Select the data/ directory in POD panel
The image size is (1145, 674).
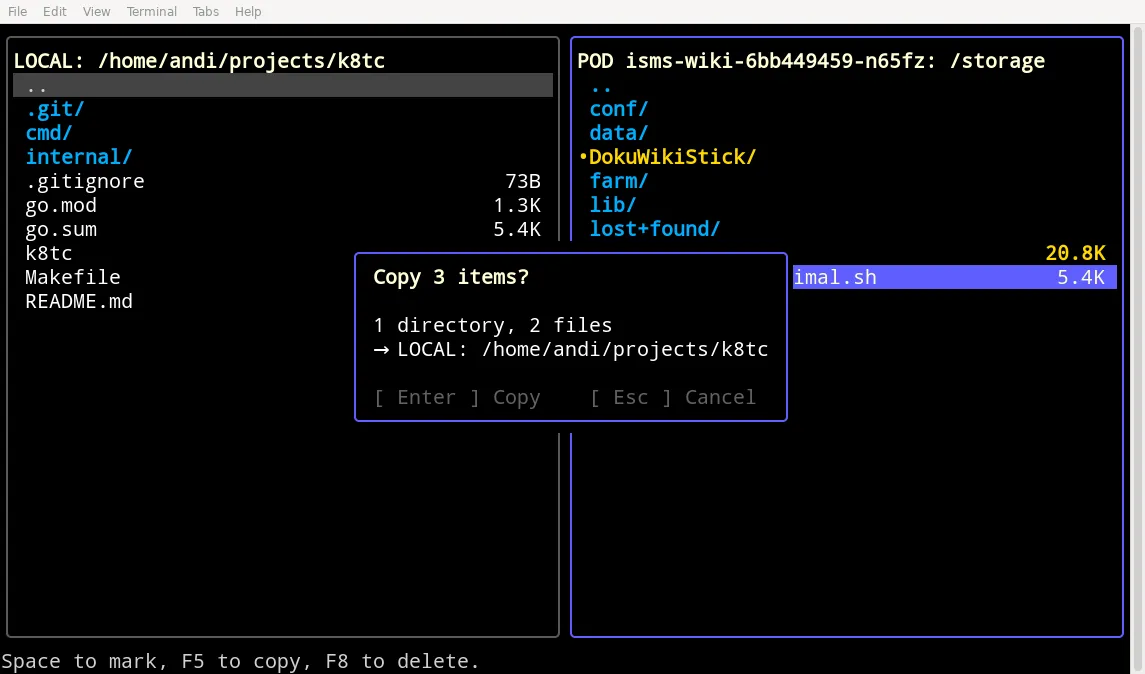[847, 134]
